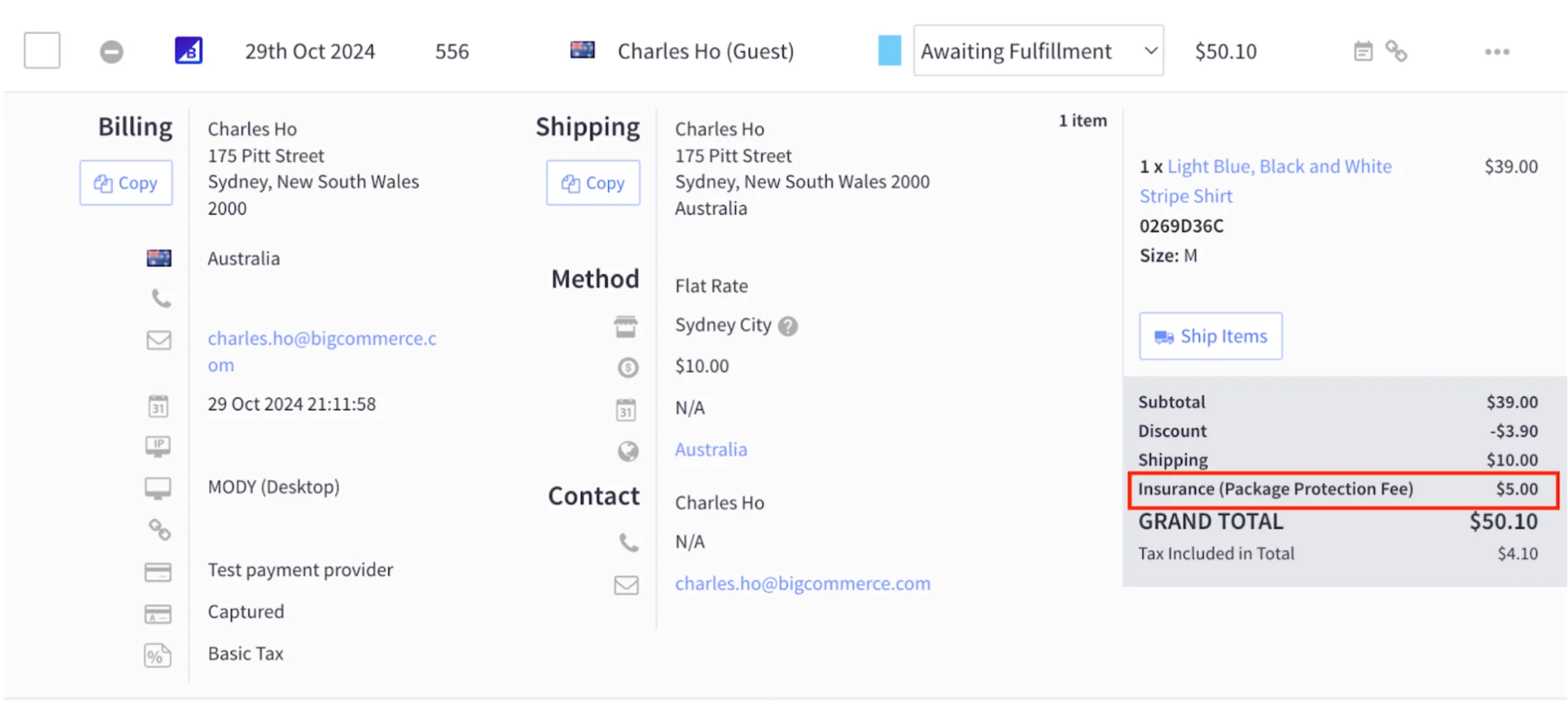Click the order date calendar icon in billing
The height and width of the screenshot is (701, 1568).
click(159, 405)
